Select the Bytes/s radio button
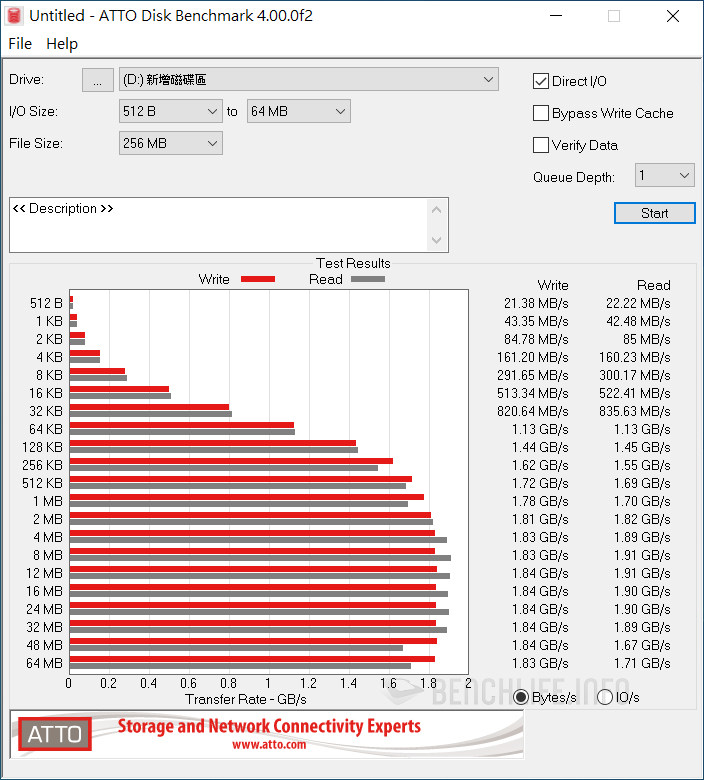 521,697
